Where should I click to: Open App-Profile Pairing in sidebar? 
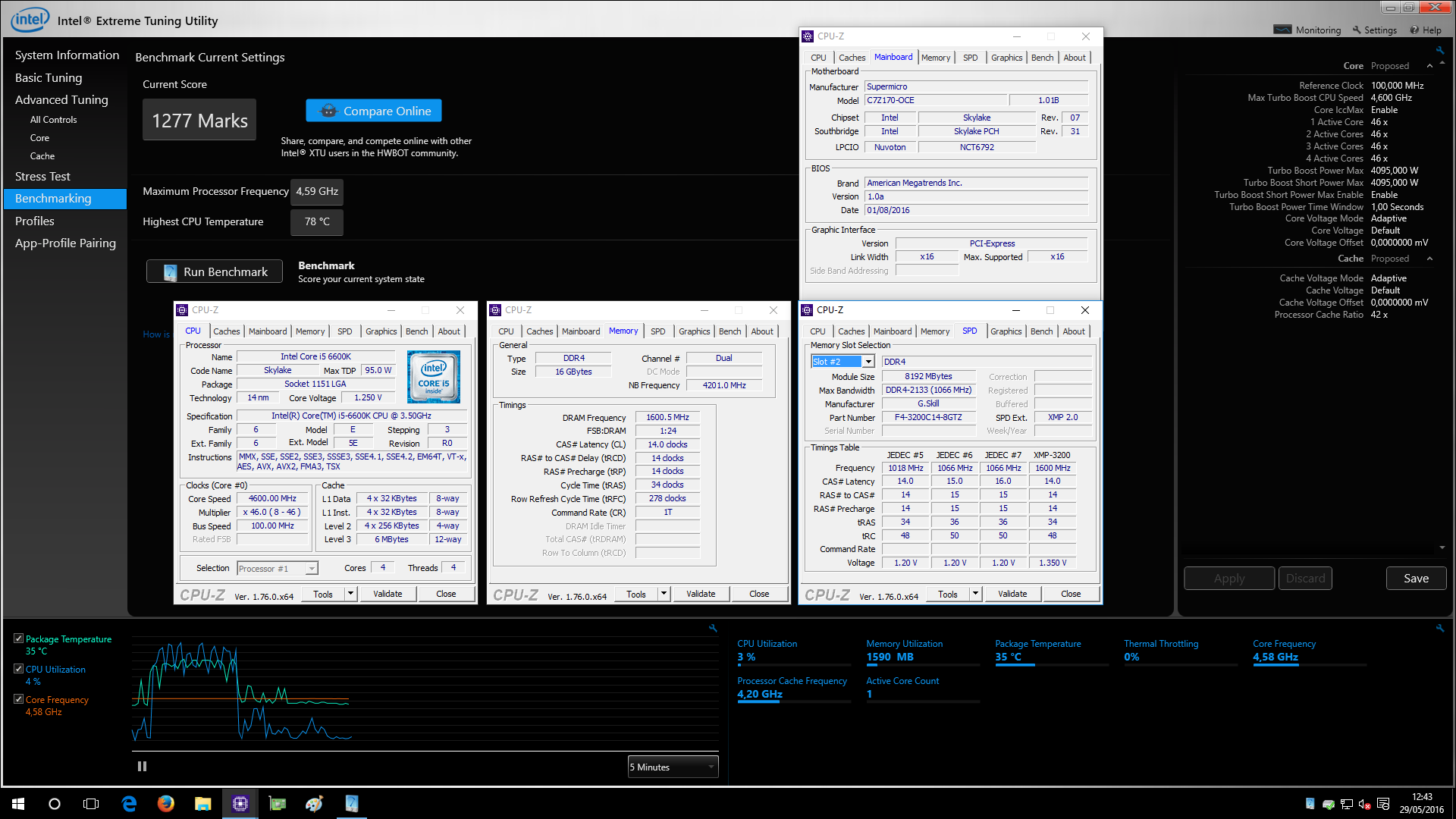pos(65,243)
